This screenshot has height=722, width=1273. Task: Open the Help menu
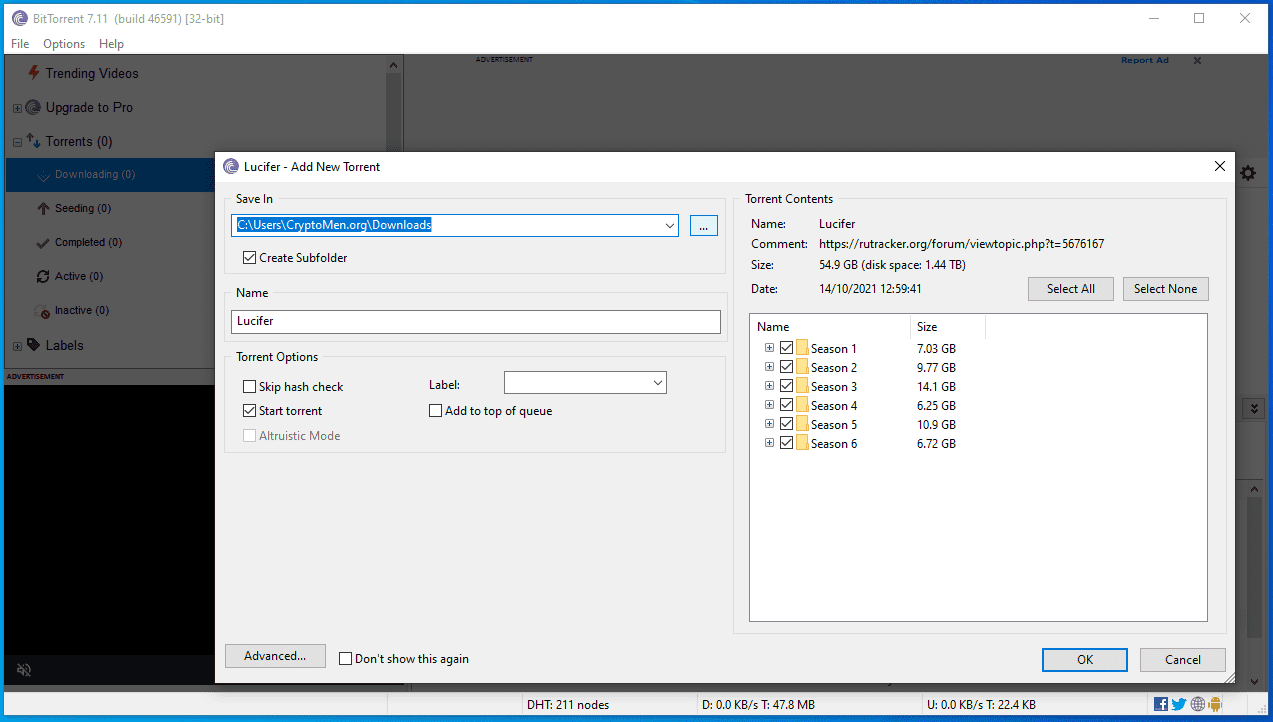point(112,43)
